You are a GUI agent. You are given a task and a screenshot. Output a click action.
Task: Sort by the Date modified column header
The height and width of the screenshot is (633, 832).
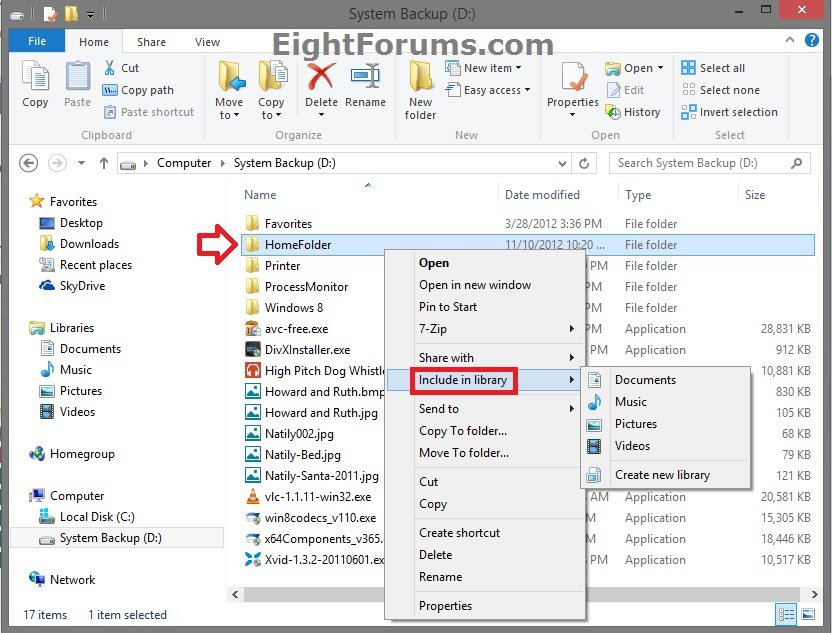[x=542, y=195]
